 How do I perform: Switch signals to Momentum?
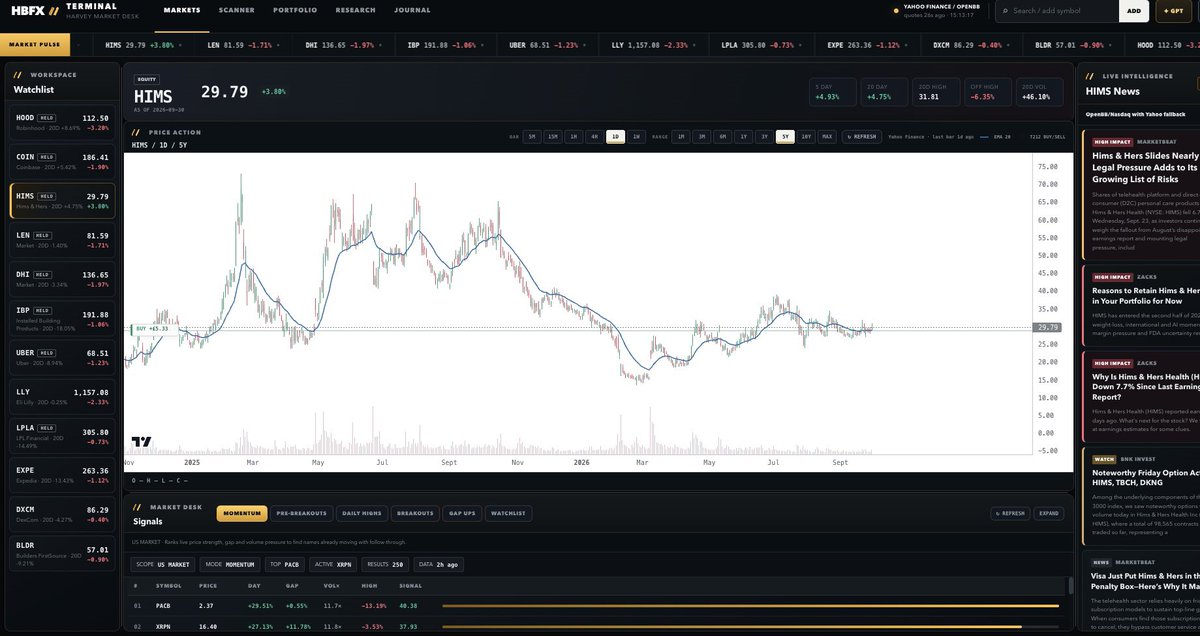point(241,513)
